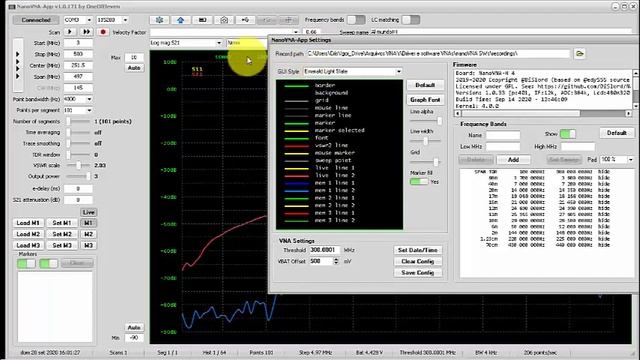Adjust the Number of segments slider

click(78, 121)
